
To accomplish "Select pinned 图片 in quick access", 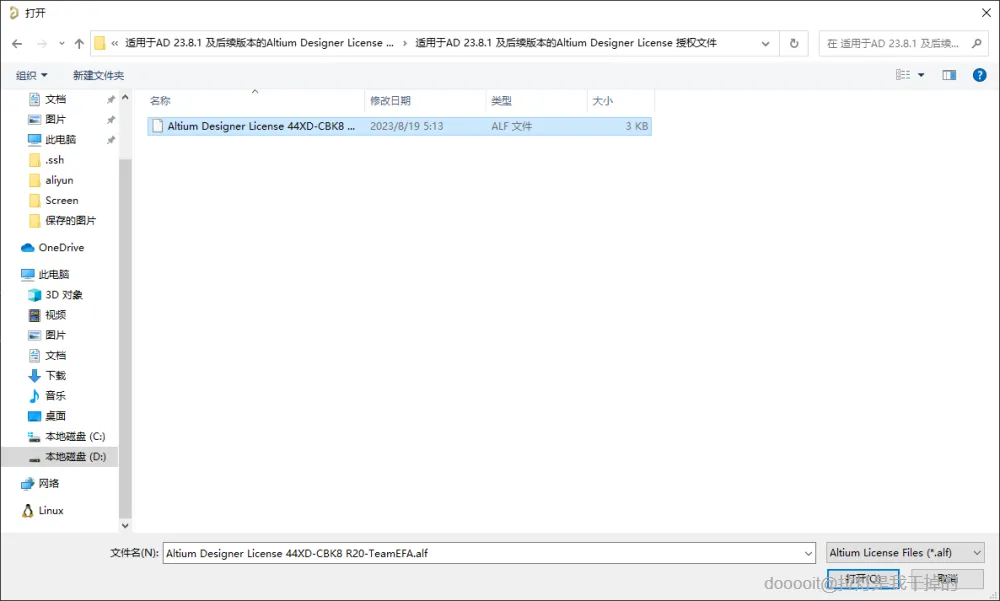I will 55,119.
